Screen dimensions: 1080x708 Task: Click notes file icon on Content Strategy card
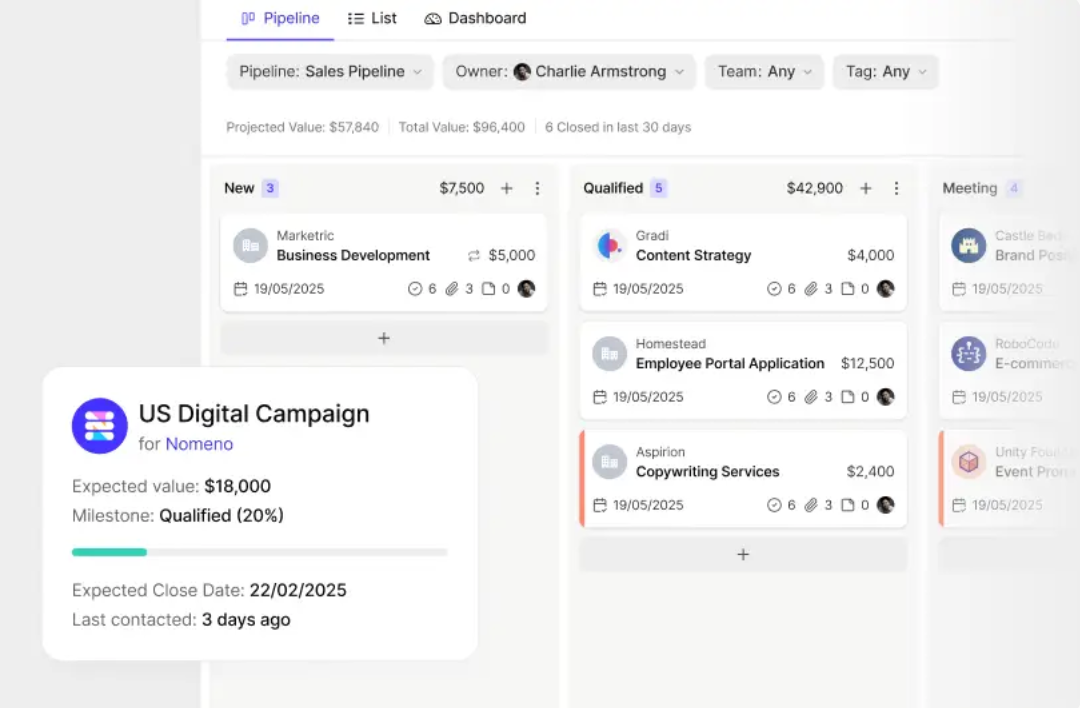(x=848, y=289)
